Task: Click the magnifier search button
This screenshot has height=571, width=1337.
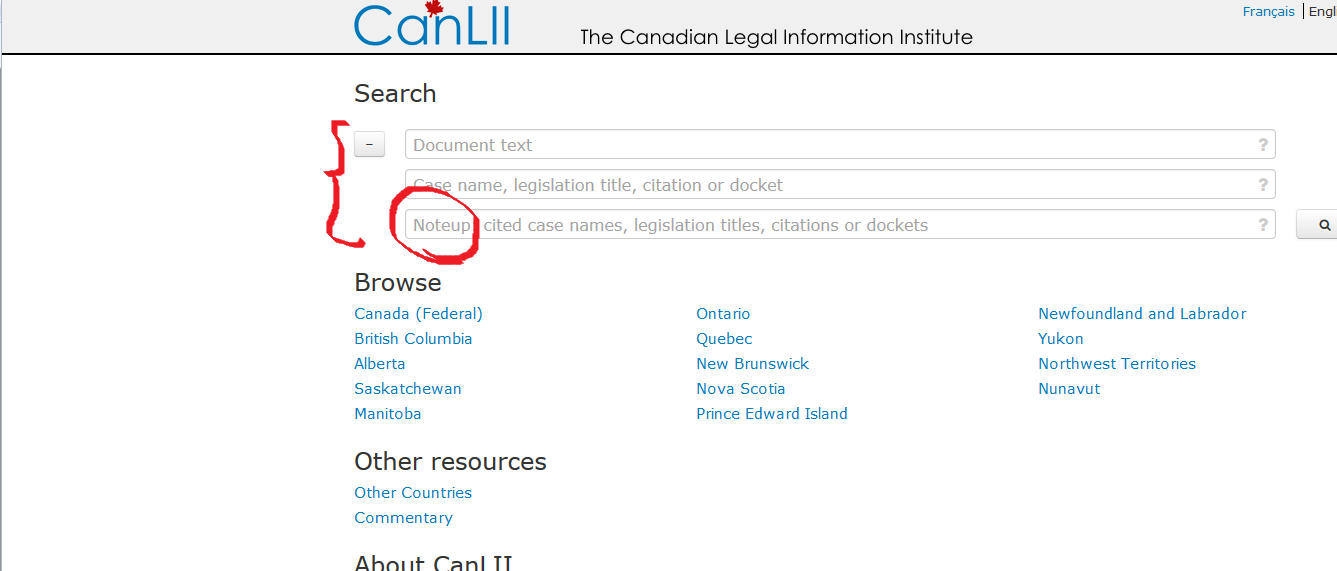Action: tap(1318, 225)
